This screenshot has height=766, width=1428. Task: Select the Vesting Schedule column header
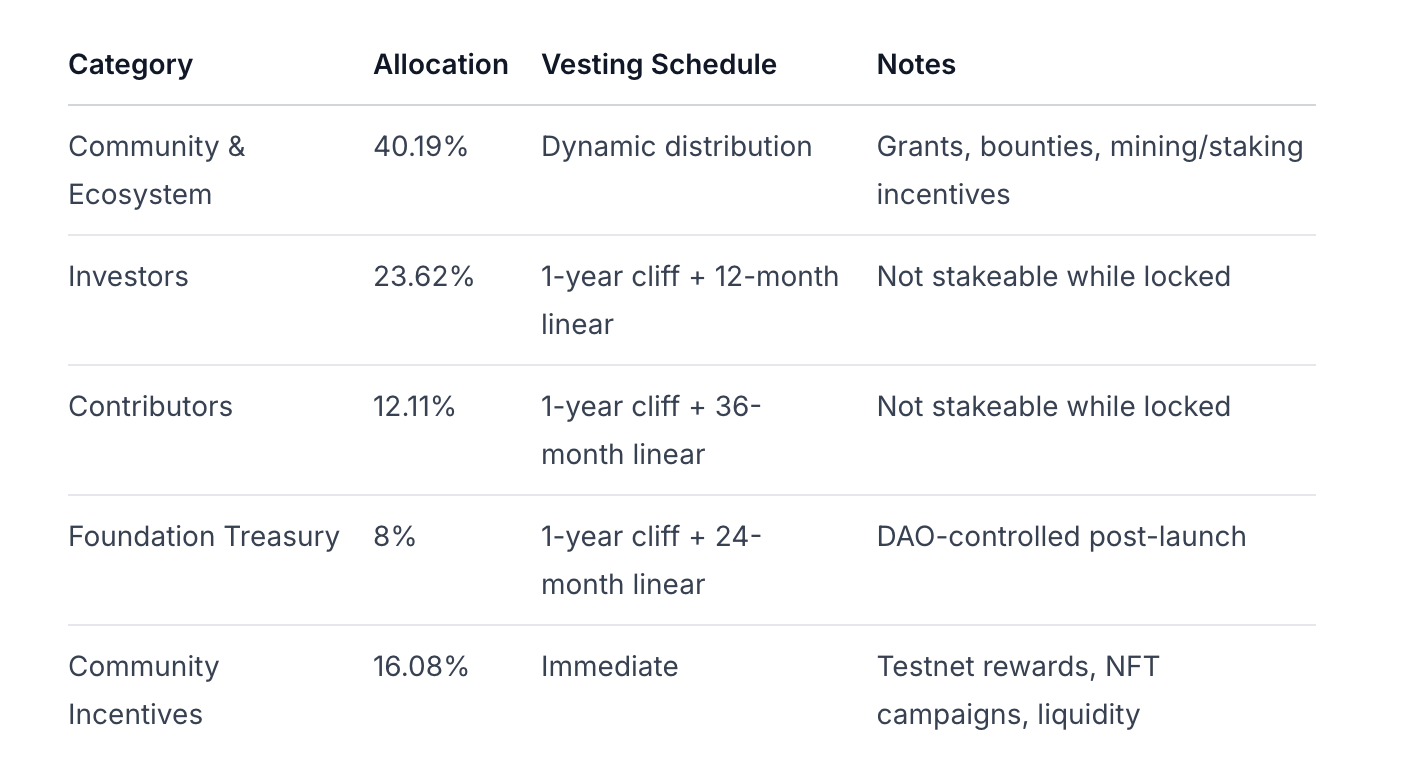(x=658, y=65)
